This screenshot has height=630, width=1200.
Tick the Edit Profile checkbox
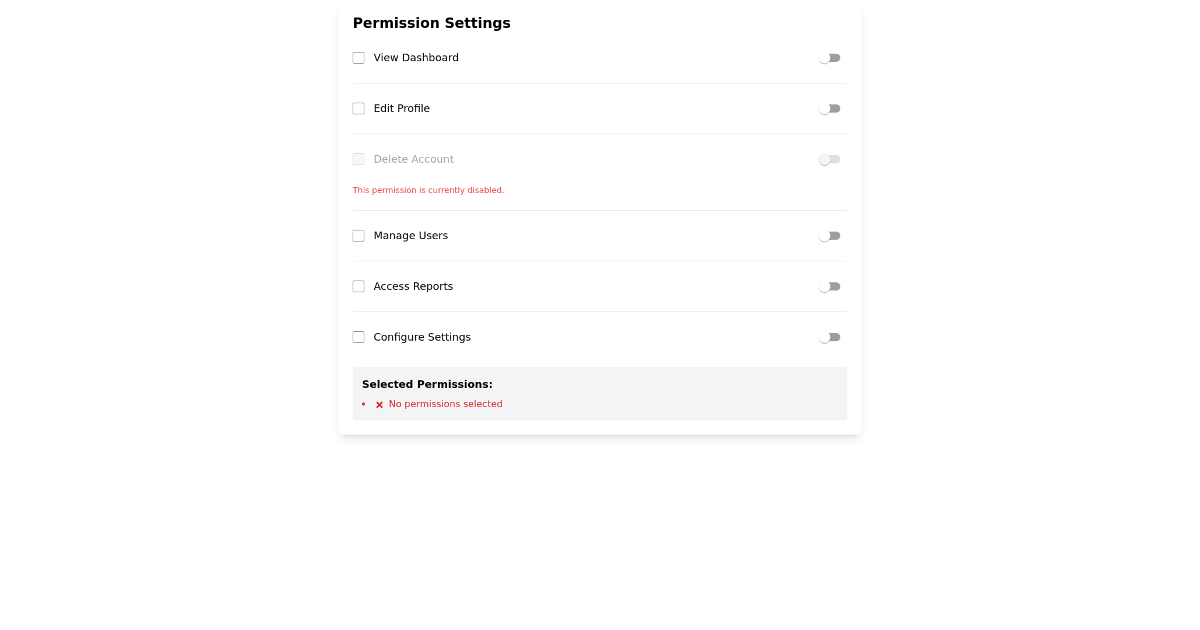(358, 108)
